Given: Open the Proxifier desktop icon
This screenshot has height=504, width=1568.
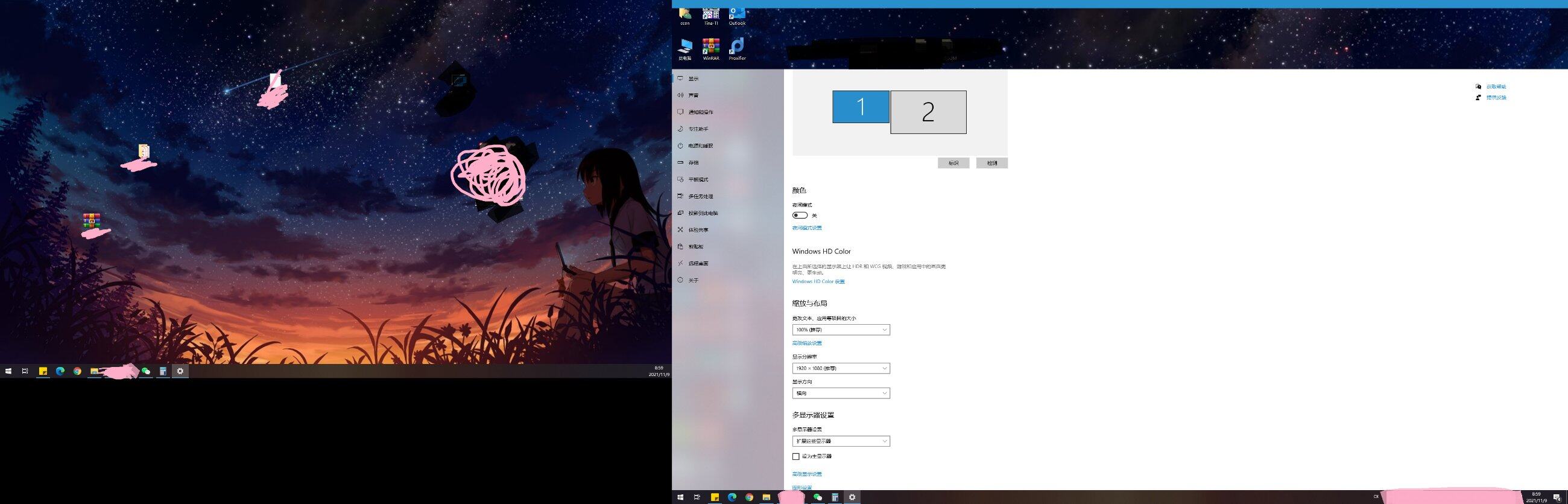Looking at the screenshot, I should [737, 49].
